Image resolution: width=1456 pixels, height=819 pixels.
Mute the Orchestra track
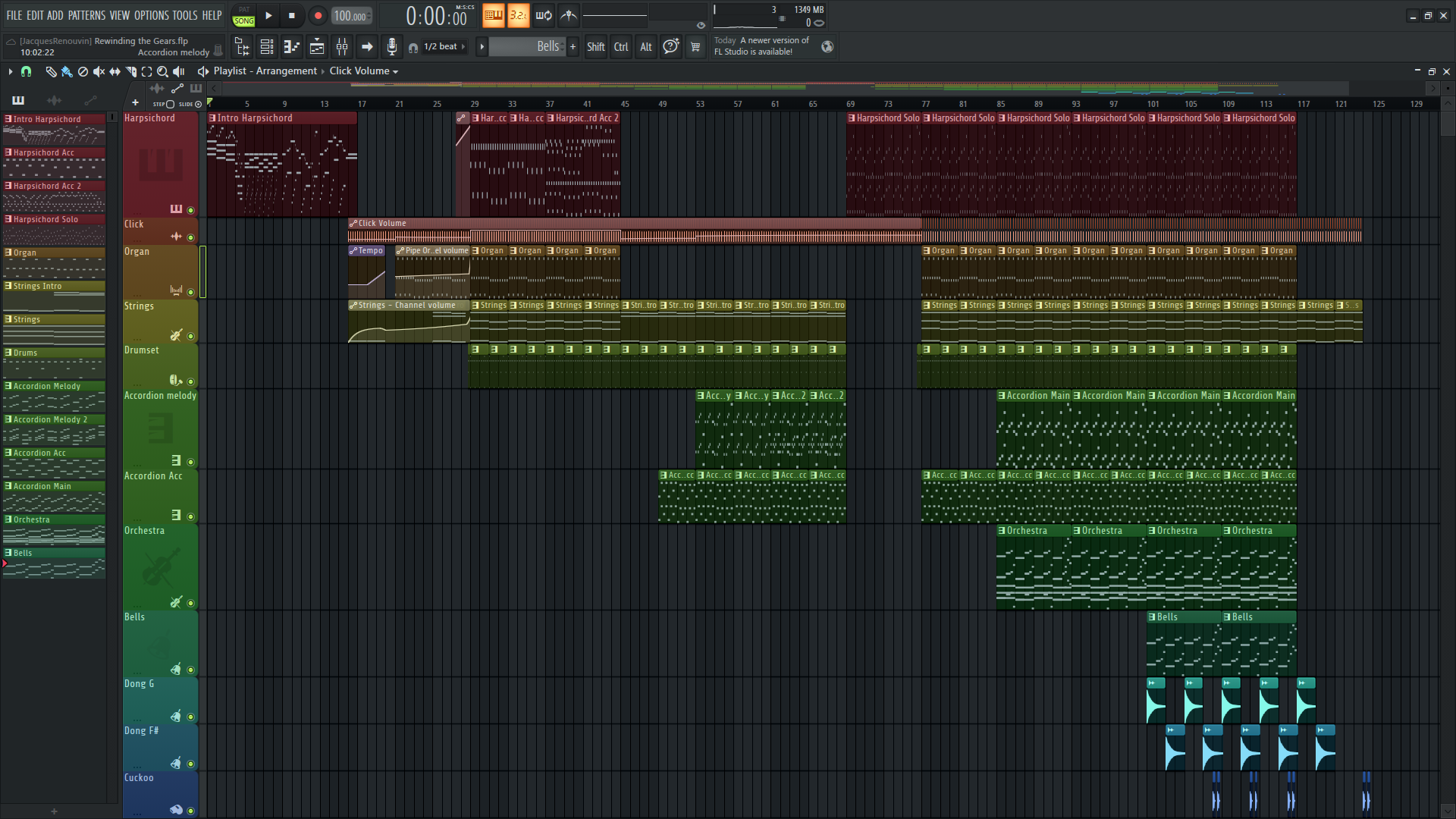191,603
